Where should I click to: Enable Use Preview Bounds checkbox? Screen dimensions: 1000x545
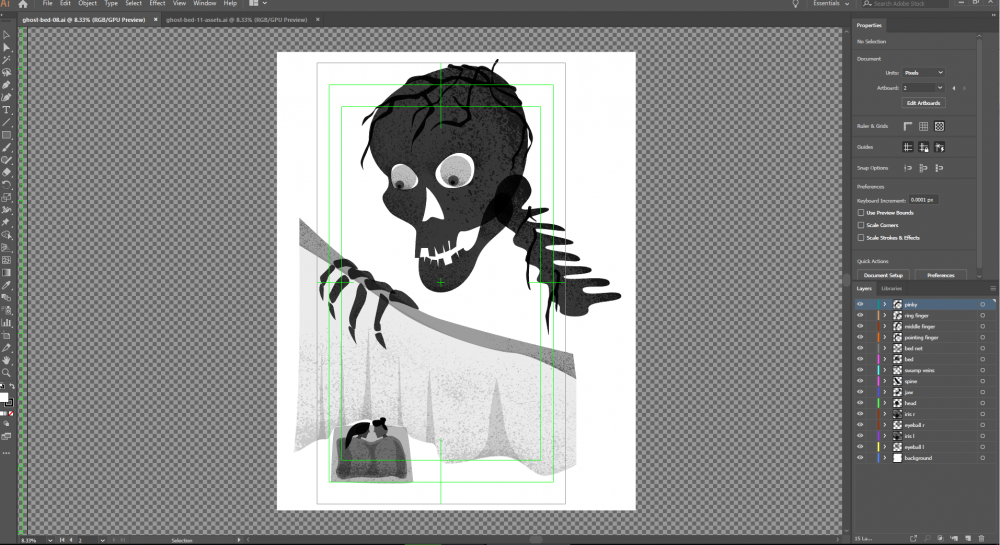tap(861, 212)
